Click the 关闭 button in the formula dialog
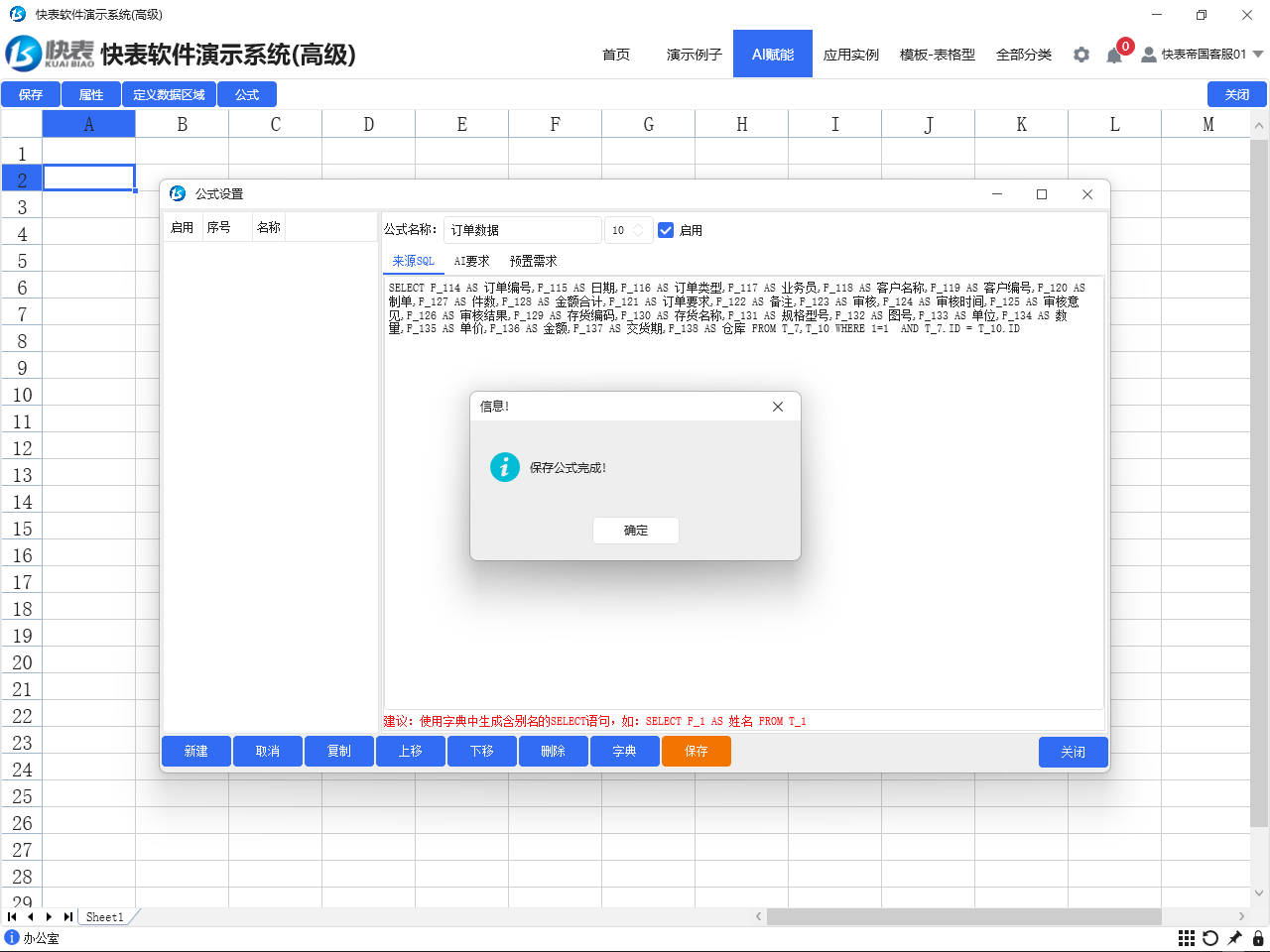 (x=1074, y=752)
